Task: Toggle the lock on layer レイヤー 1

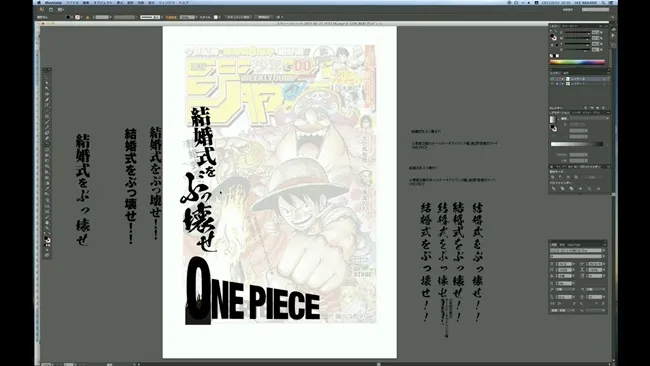Action: 557,84
